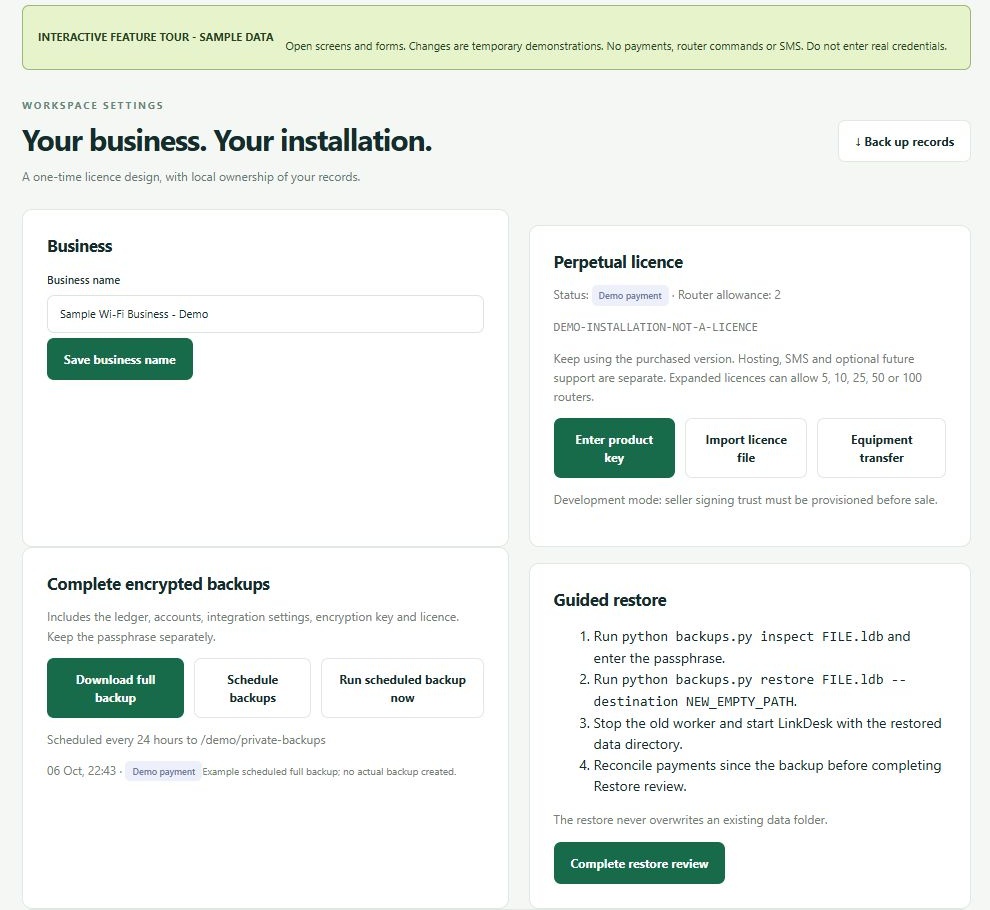Run scheduled backup now
The image size is (990, 910).
click(x=402, y=688)
